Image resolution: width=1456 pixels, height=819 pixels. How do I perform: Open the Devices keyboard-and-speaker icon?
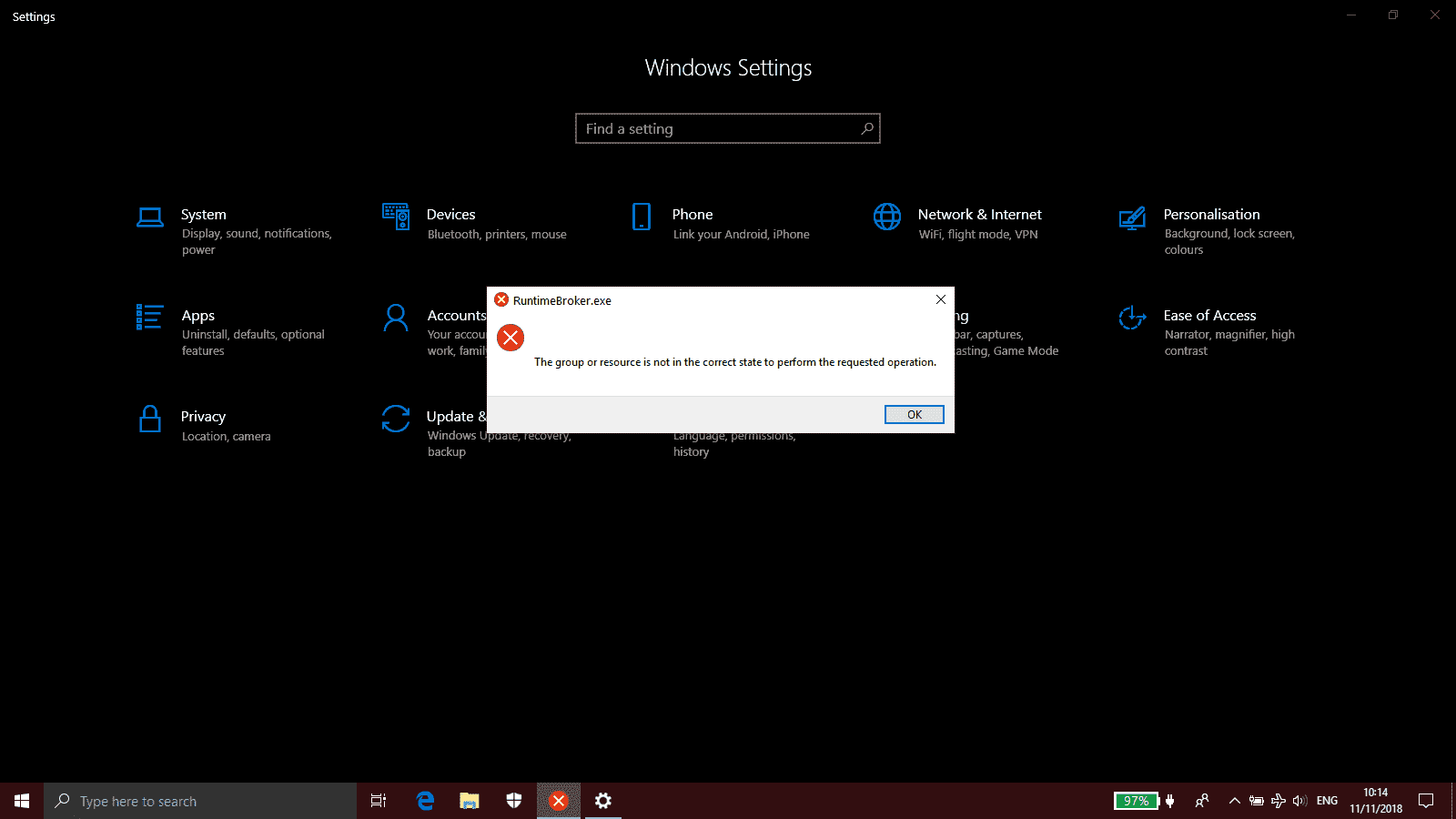396,217
